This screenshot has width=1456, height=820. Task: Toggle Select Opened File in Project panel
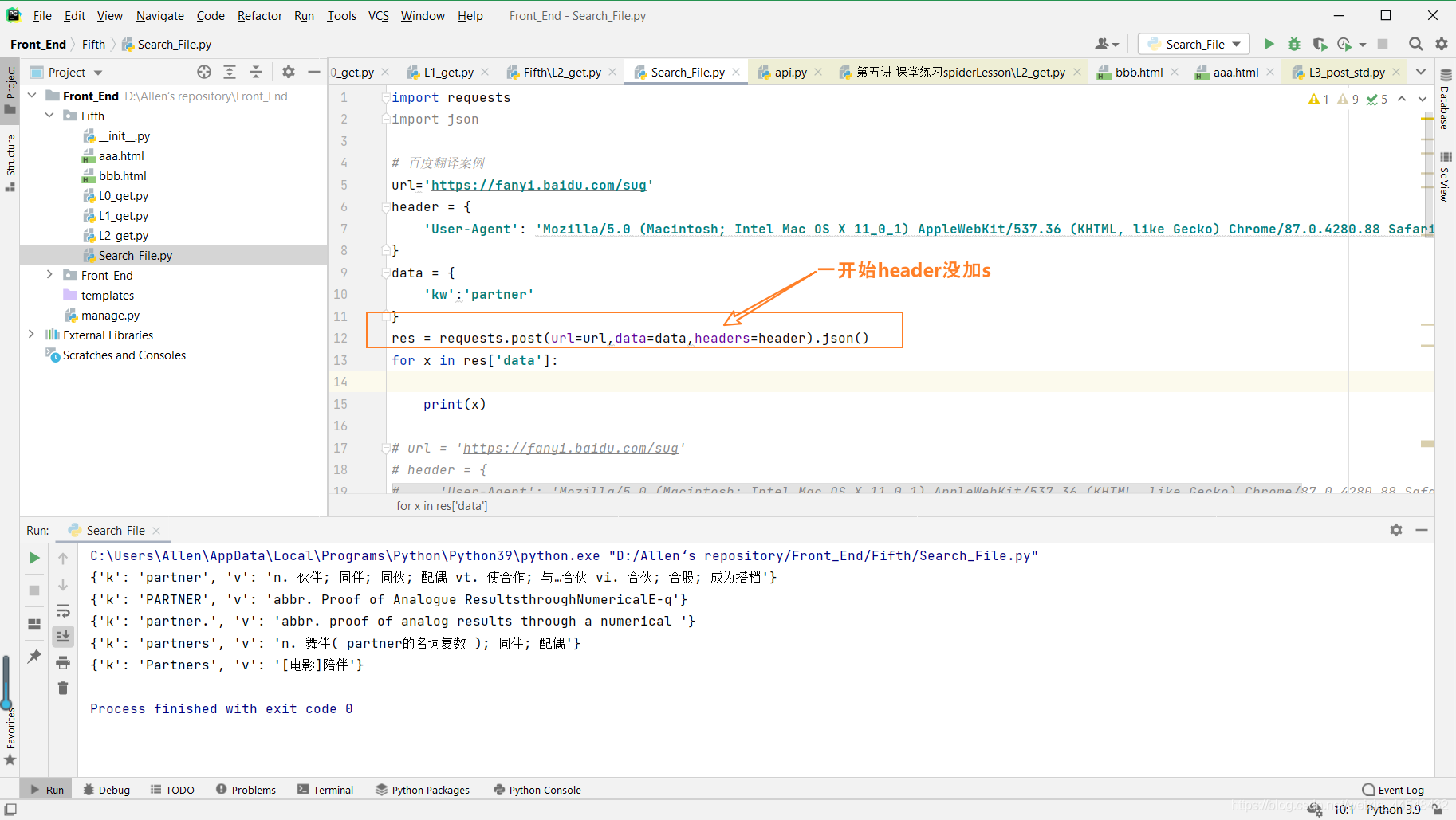coord(204,72)
